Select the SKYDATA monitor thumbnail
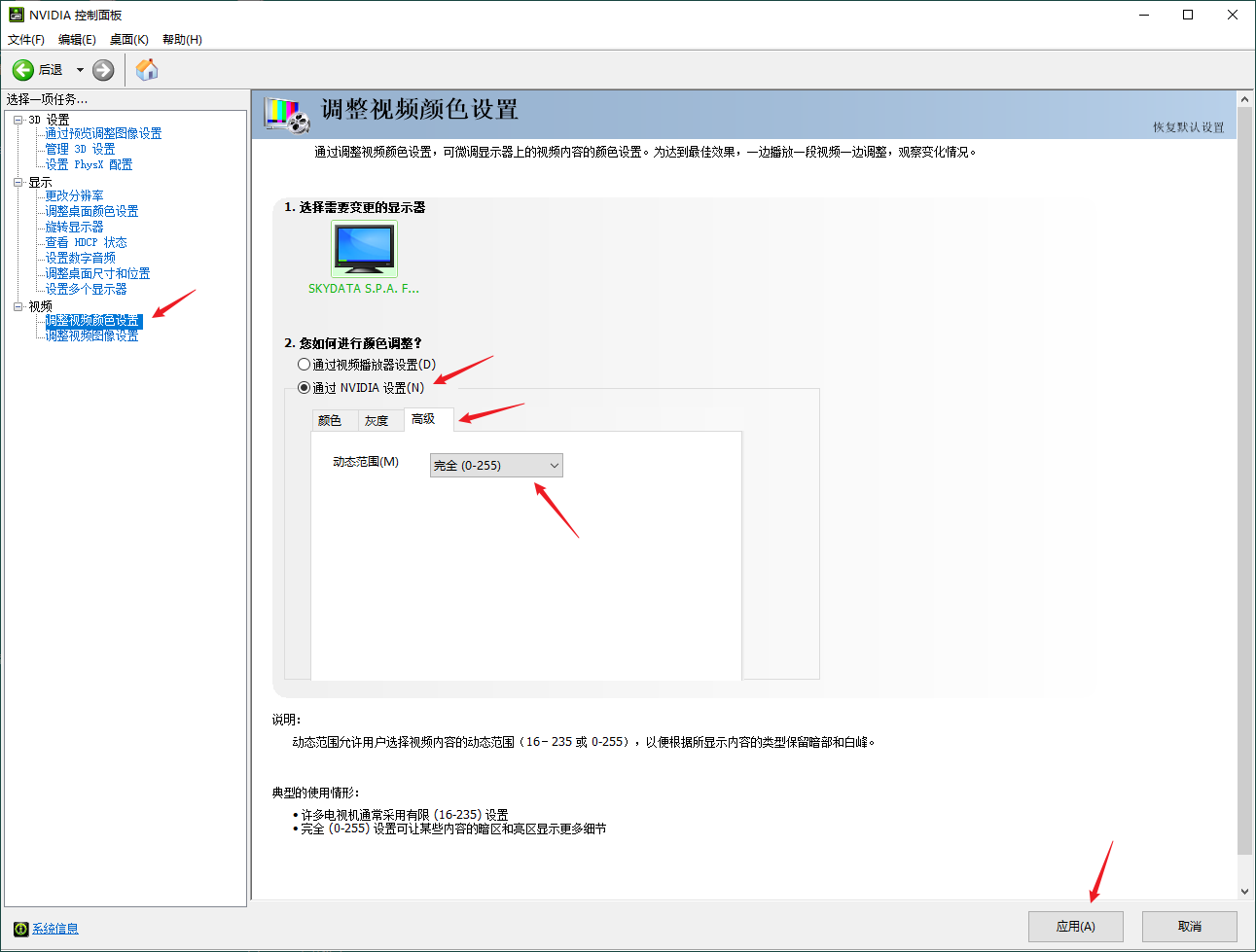The image size is (1256, 952). tap(365, 249)
